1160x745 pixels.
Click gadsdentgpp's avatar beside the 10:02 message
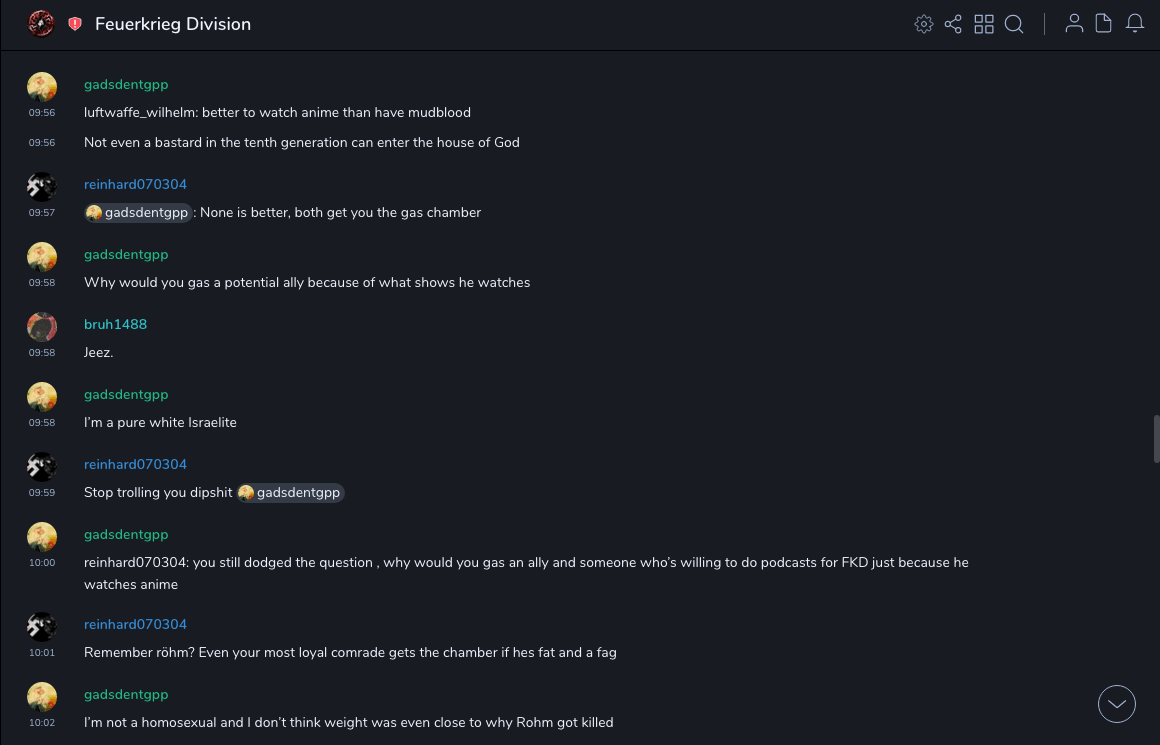point(42,697)
